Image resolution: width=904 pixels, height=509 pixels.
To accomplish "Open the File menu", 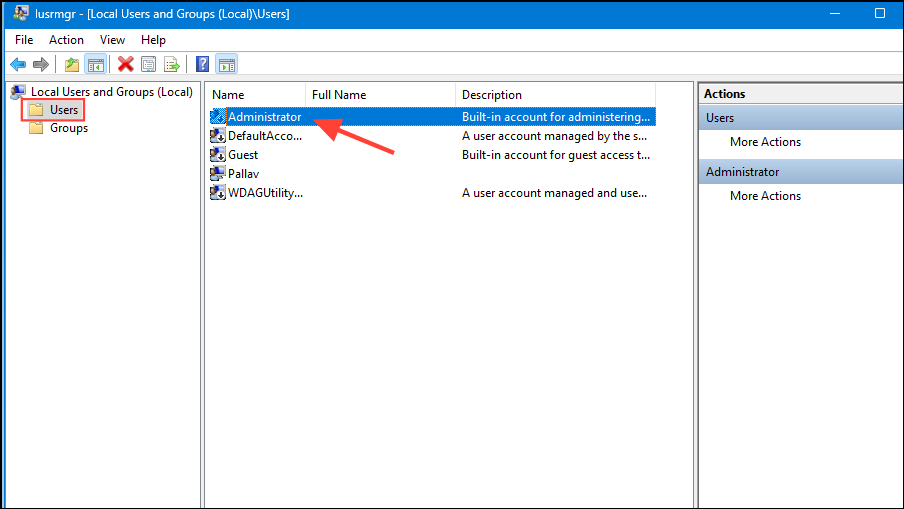I will click(x=24, y=40).
